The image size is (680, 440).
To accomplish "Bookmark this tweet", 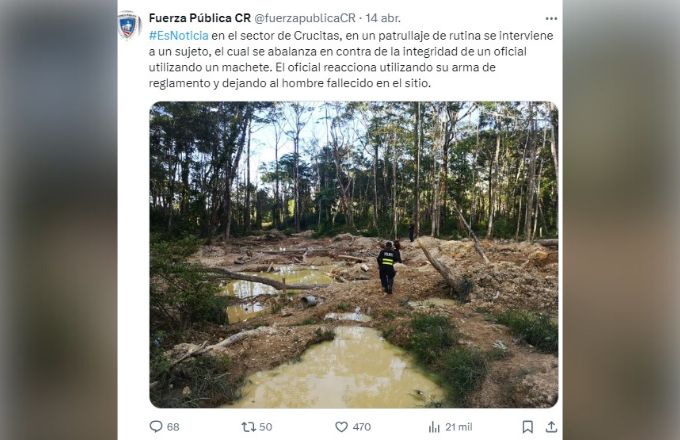I will [527, 426].
